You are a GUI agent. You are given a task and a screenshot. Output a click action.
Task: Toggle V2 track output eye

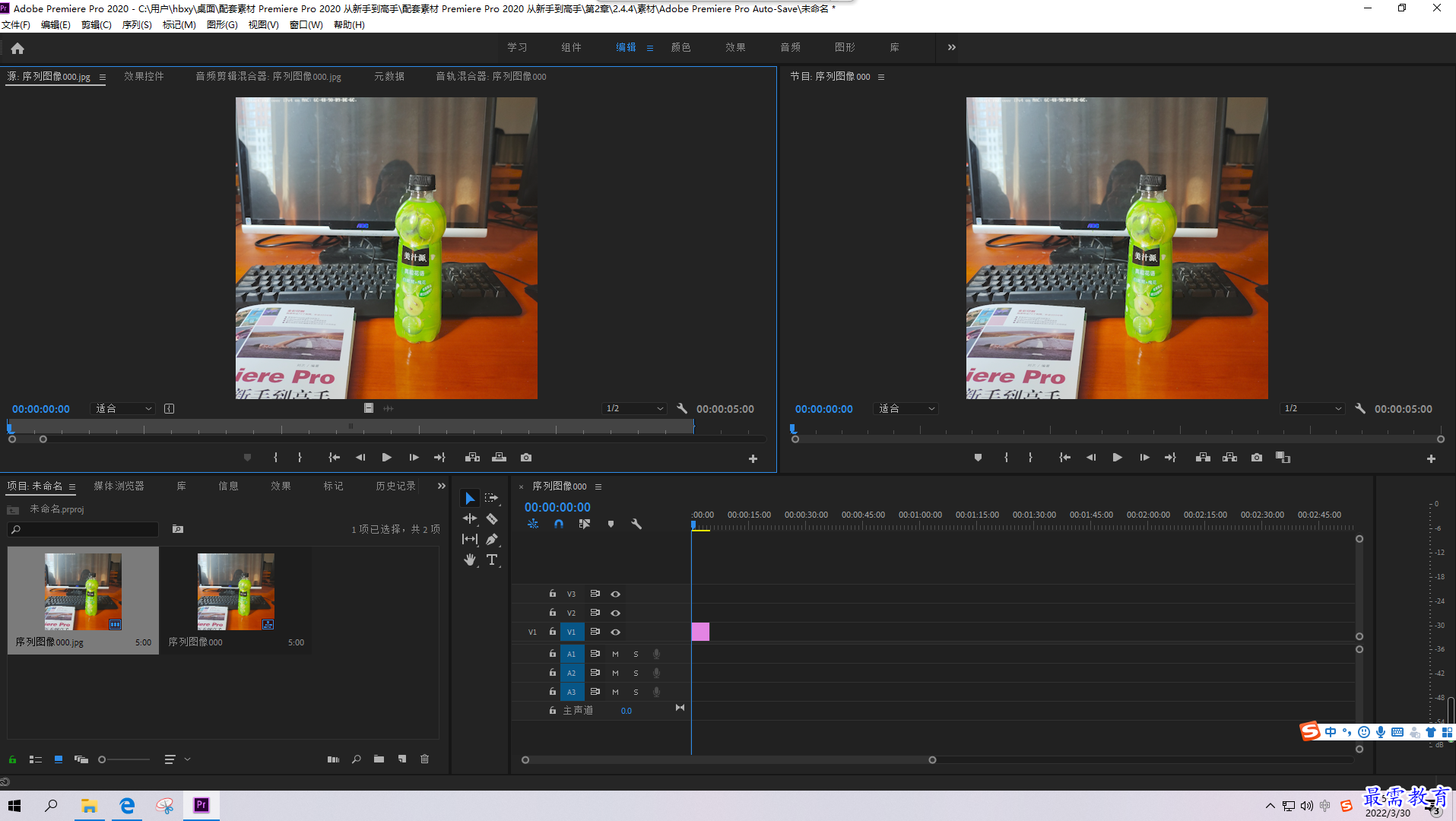click(x=615, y=613)
